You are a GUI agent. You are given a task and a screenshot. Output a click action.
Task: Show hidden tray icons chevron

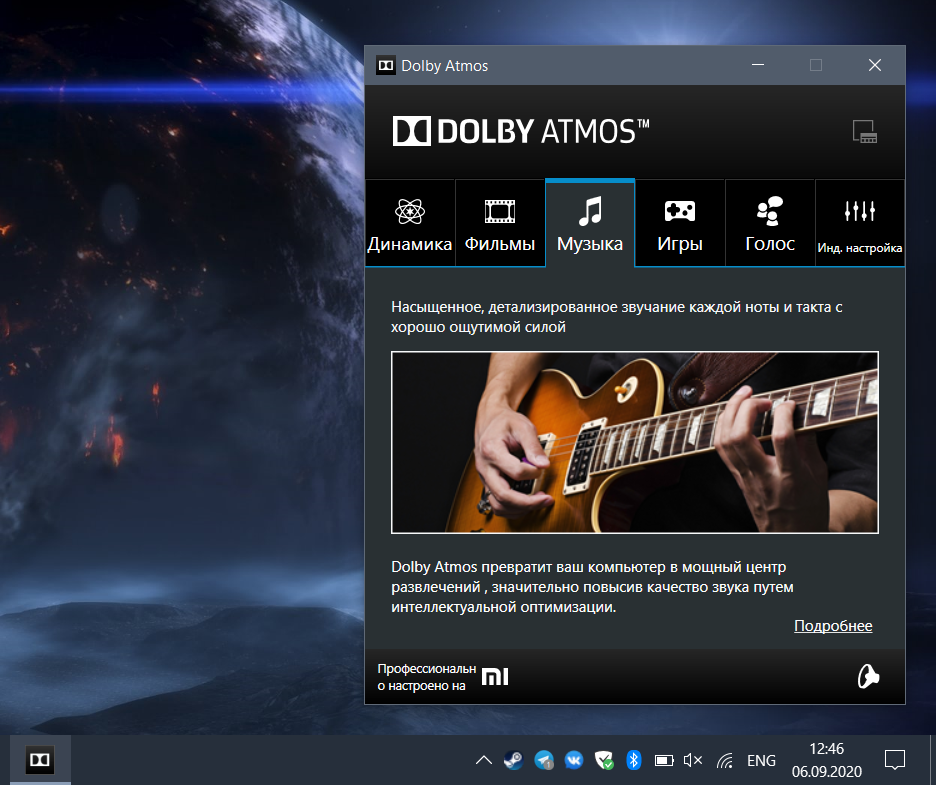click(x=484, y=760)
